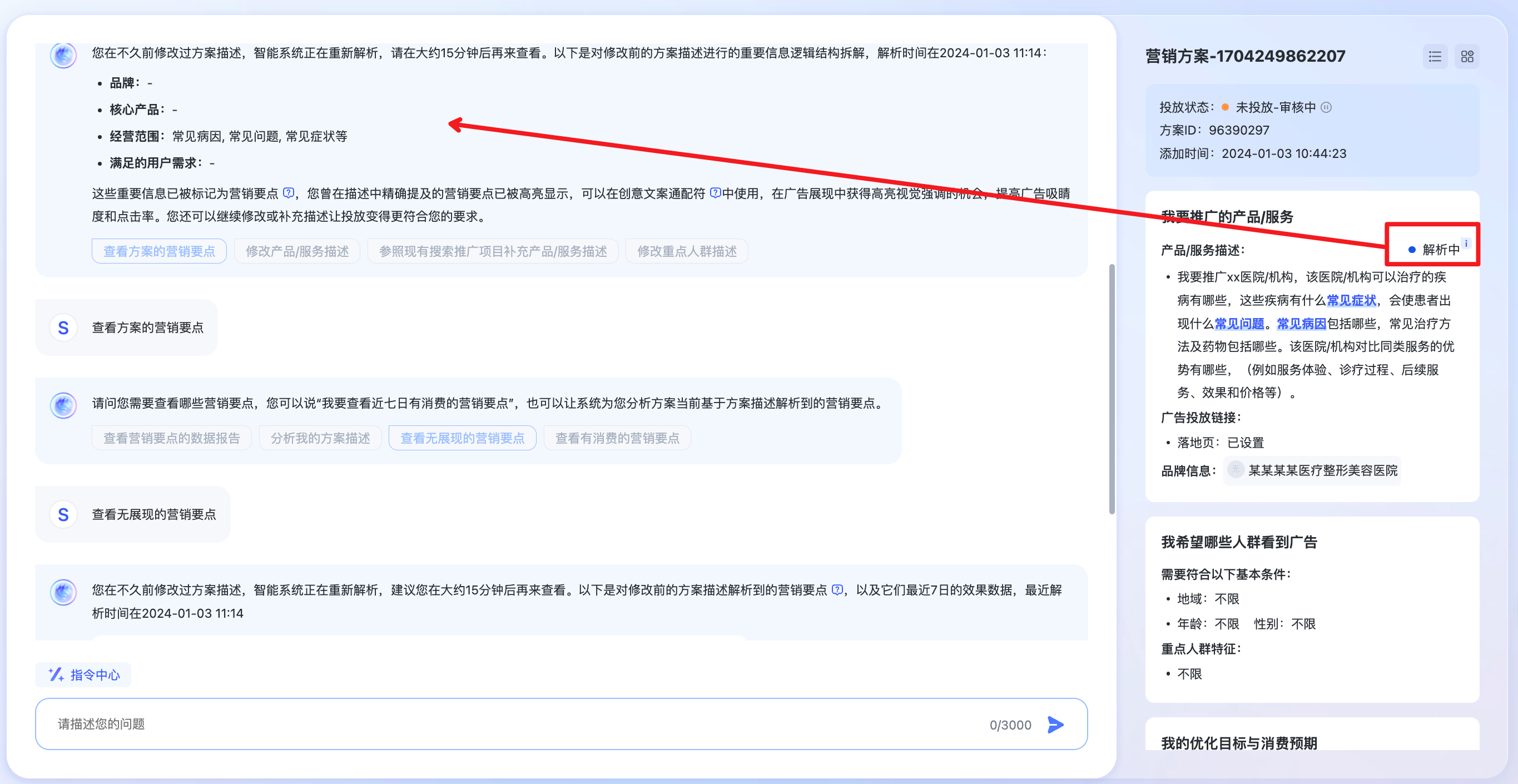The image size is (1518, 784).
Task: Click the grid view icon
Action: click(1467, 57)
